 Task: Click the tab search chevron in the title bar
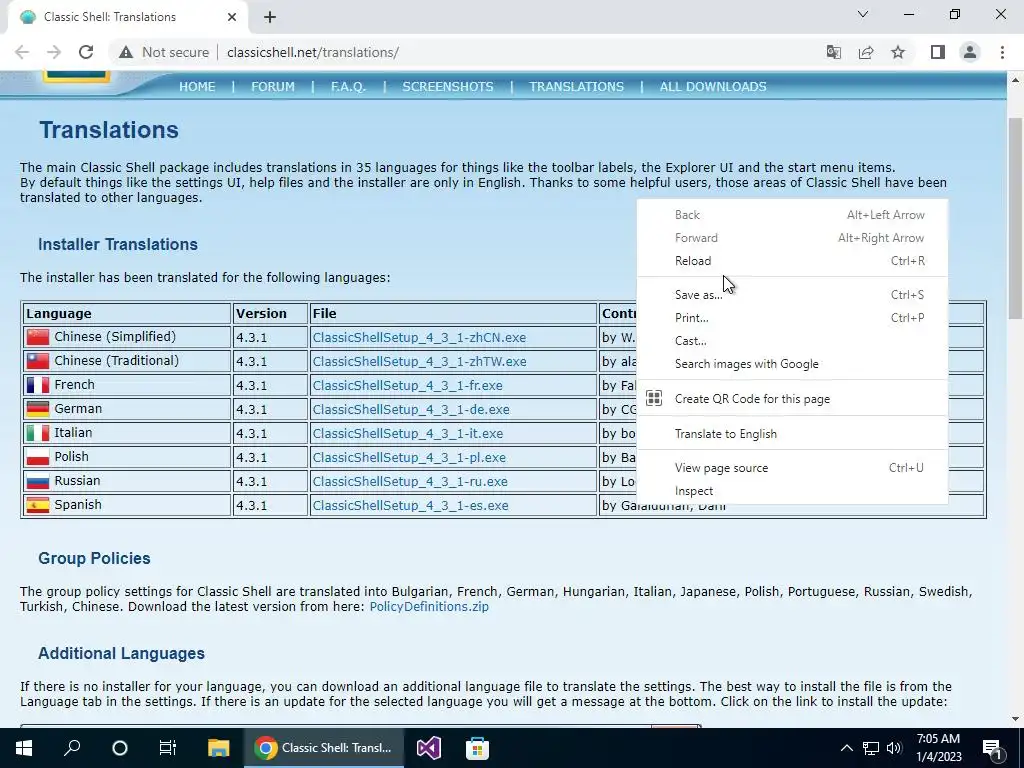(x=863, y=14)
